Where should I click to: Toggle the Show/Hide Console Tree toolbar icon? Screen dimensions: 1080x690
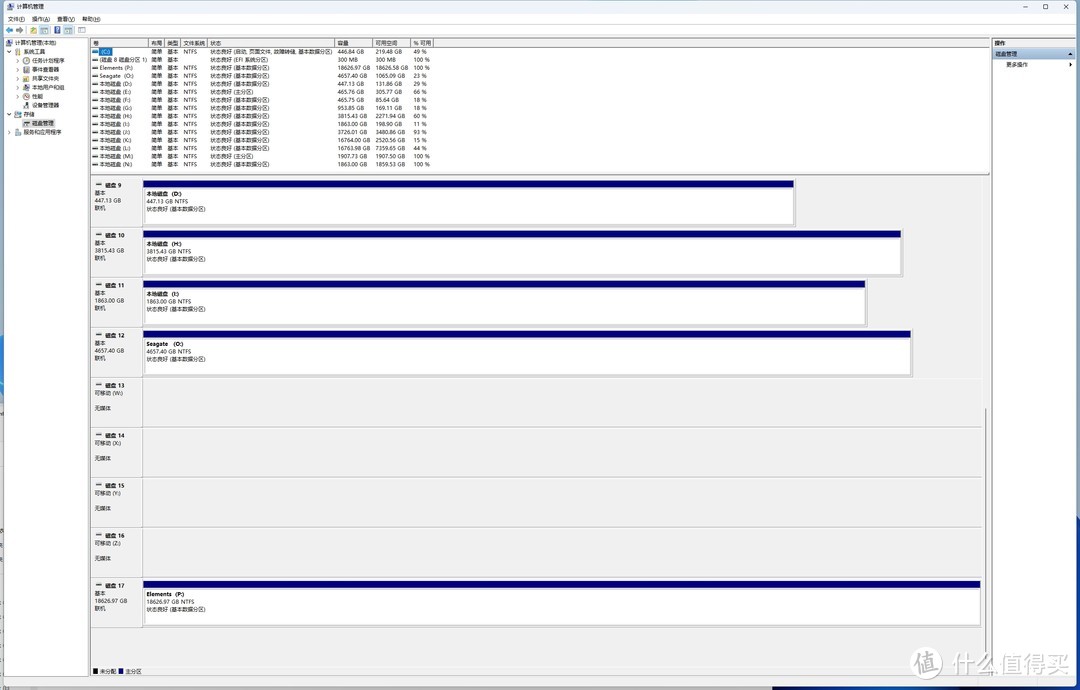45,30
